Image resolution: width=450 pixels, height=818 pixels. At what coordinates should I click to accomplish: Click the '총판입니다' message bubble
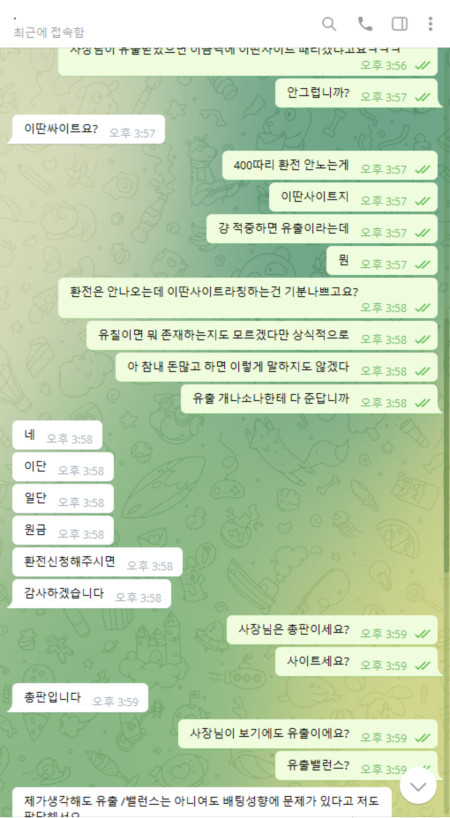[78, 698]
